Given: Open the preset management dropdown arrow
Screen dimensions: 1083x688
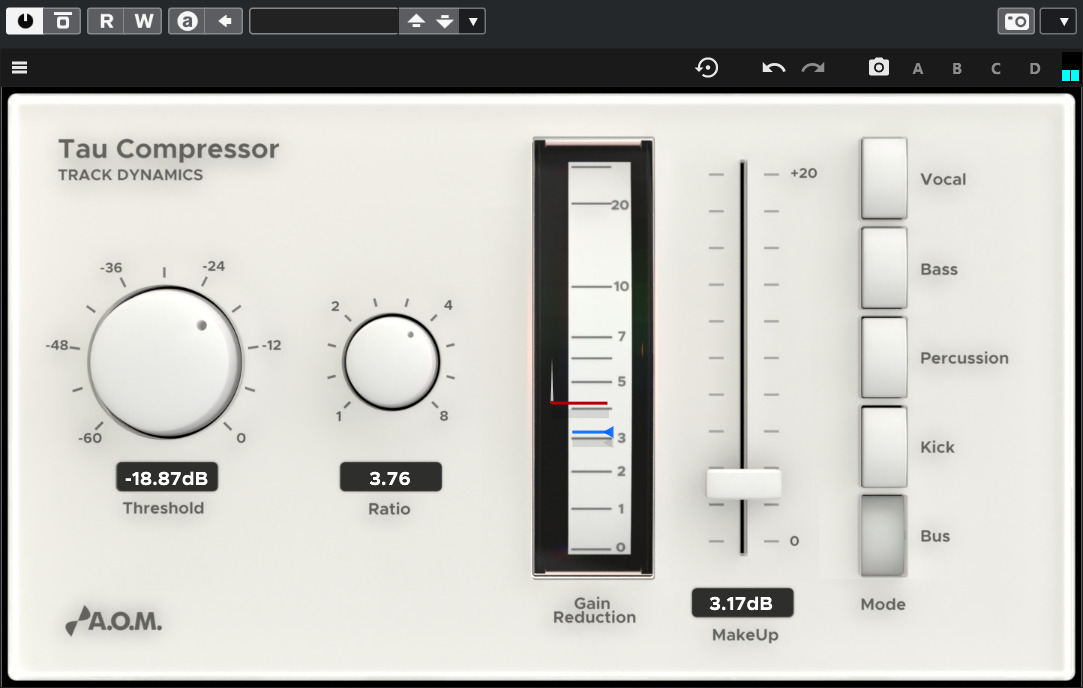Looking at the screenshot, I should point(473,21).
